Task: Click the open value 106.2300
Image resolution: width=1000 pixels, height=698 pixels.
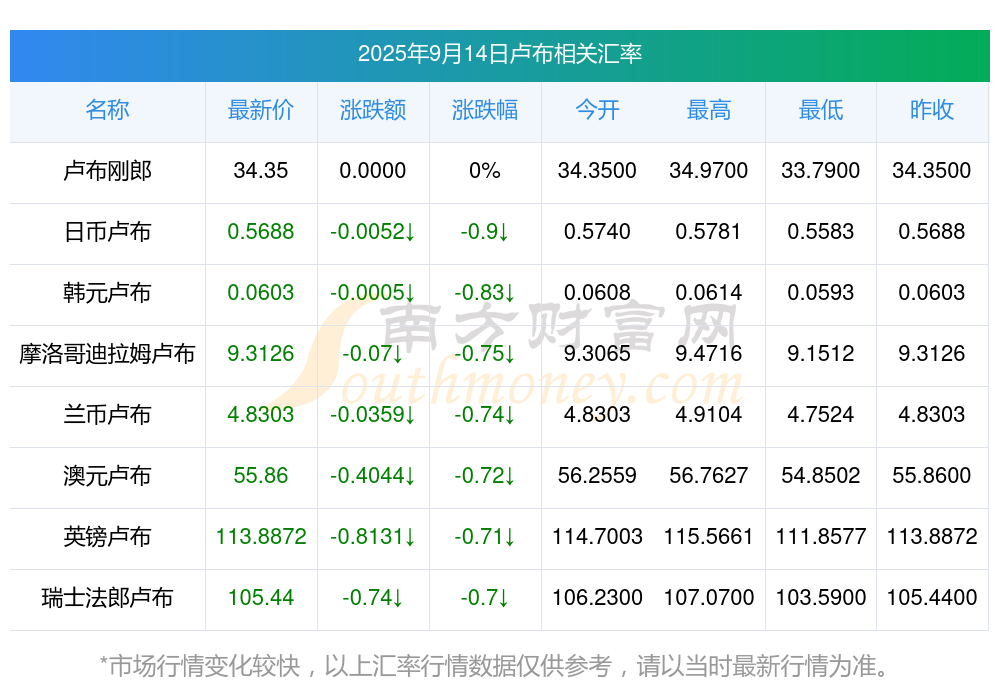Action: tap(597, 598)
